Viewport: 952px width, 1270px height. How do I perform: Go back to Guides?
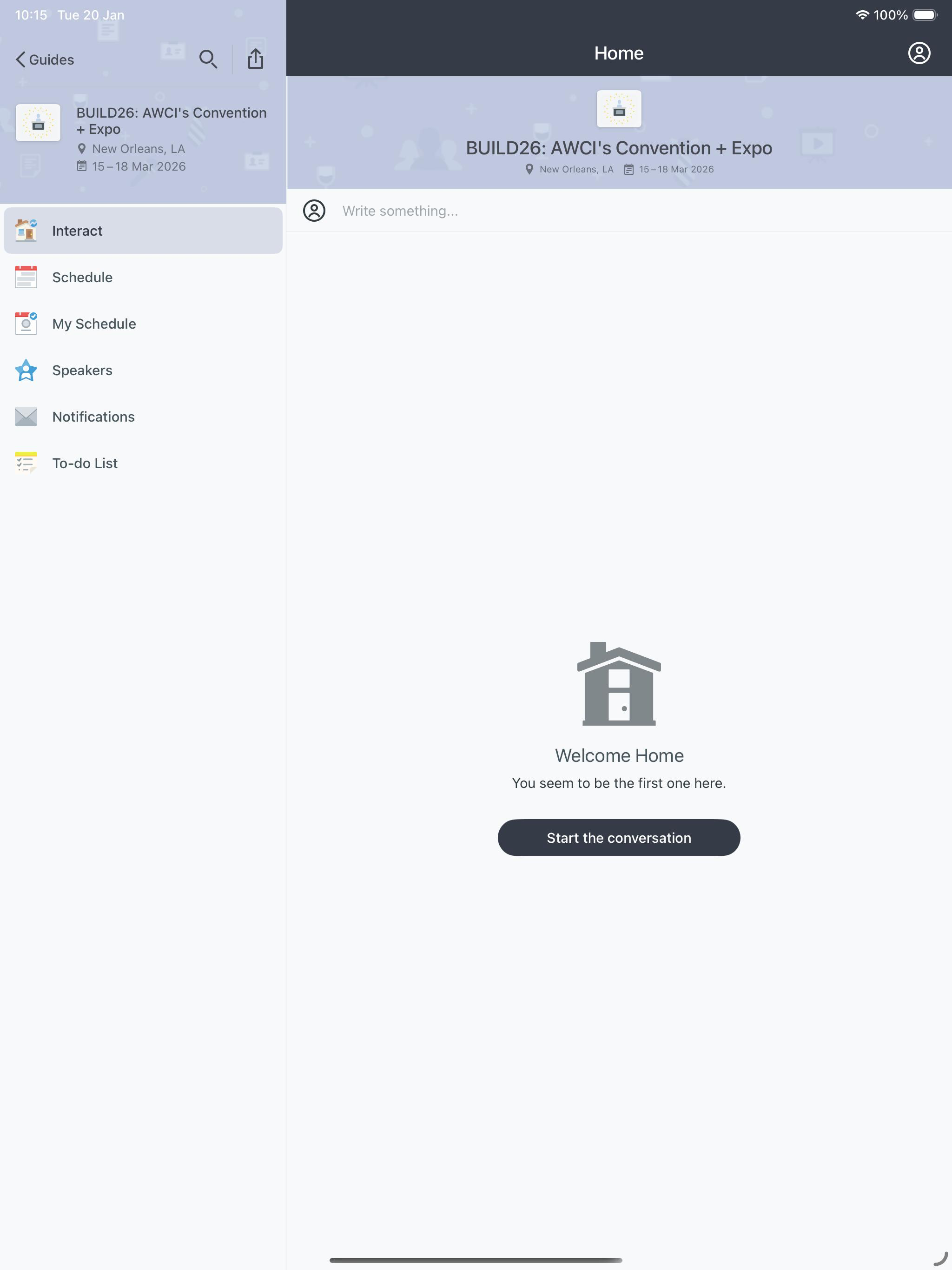click(45, 60)
